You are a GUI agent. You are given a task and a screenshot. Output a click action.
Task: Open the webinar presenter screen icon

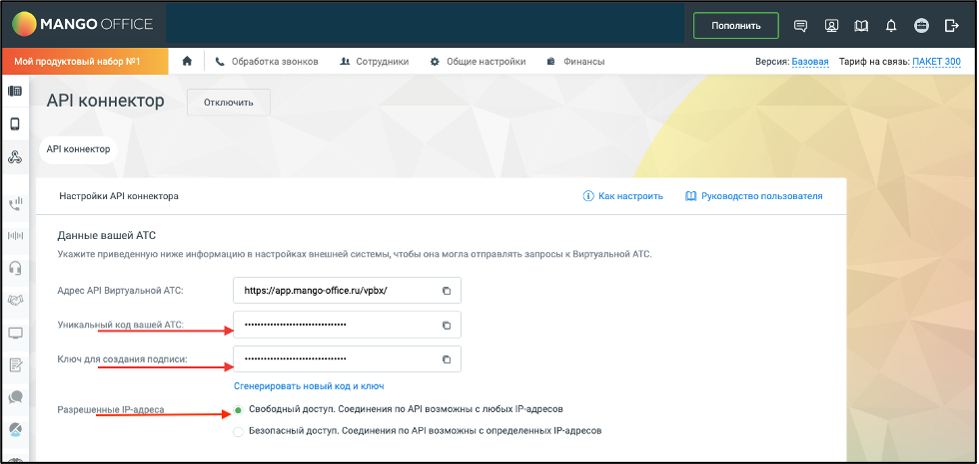(831, 26)
